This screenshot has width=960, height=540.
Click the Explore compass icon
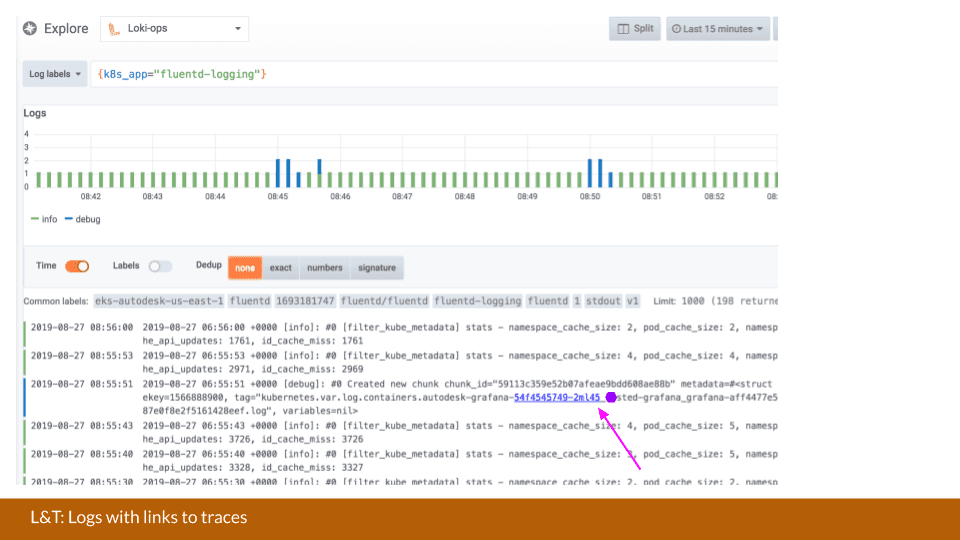30,28
